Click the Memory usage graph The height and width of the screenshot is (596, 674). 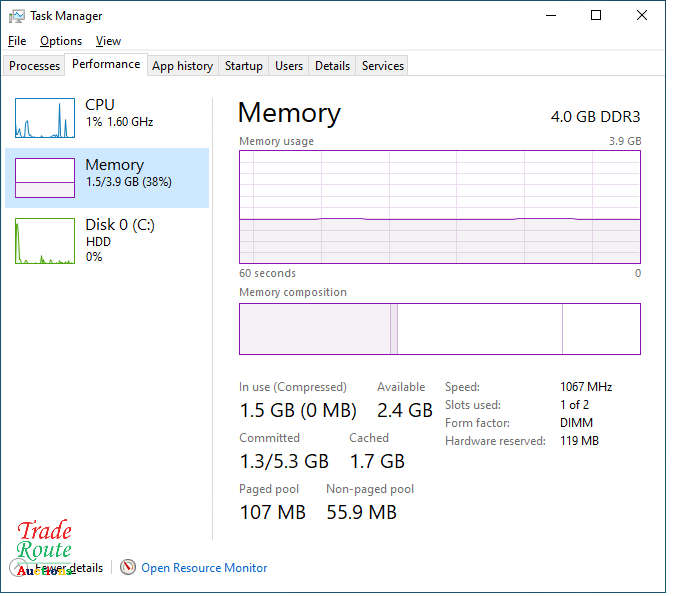[440, 207]
